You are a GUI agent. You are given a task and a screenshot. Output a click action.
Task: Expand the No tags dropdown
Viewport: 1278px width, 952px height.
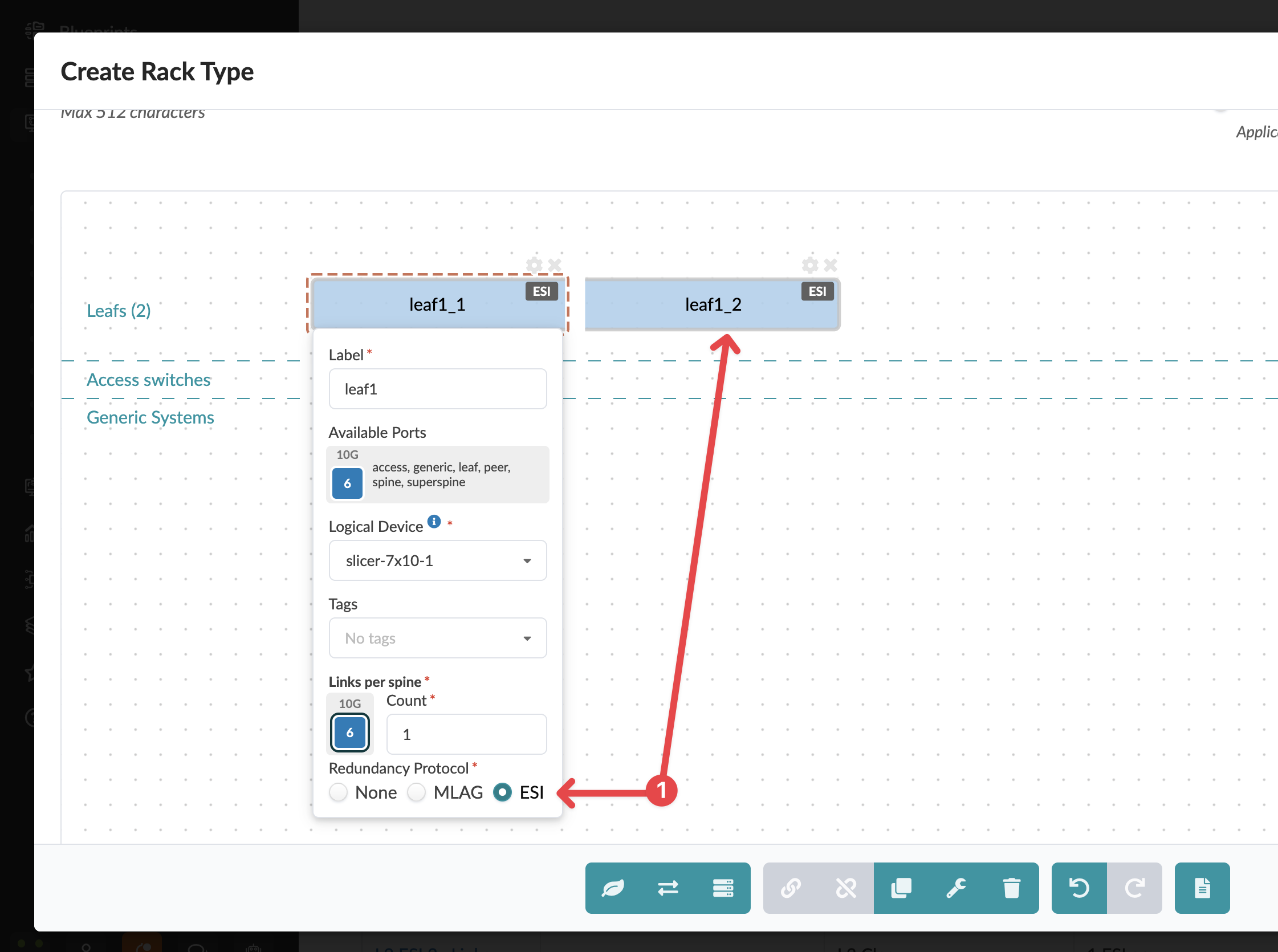point(437,638)
